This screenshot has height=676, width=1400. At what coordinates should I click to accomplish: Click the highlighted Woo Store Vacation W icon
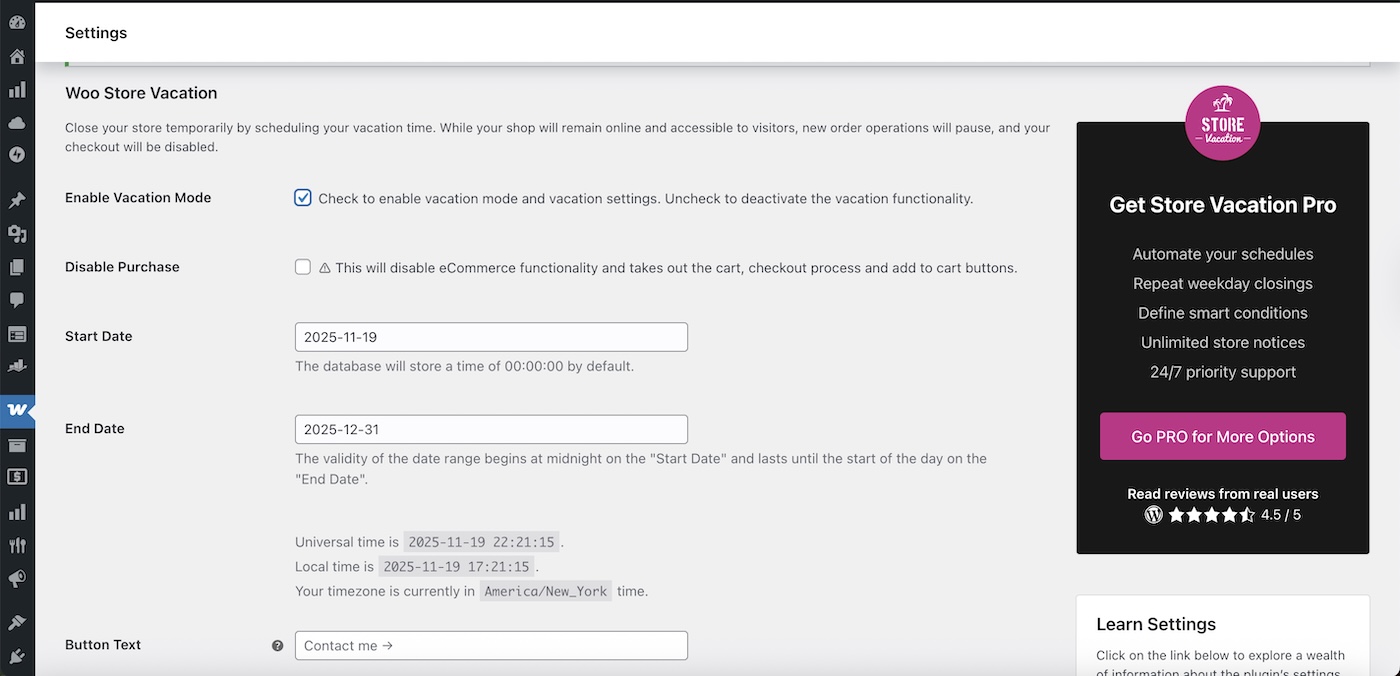[17, 409]
